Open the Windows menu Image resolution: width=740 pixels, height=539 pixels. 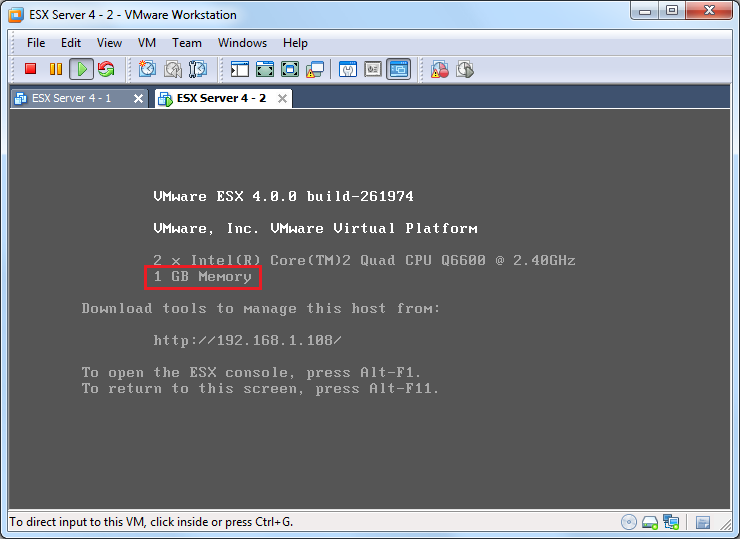pyautogui.click(x=243, y=43)
